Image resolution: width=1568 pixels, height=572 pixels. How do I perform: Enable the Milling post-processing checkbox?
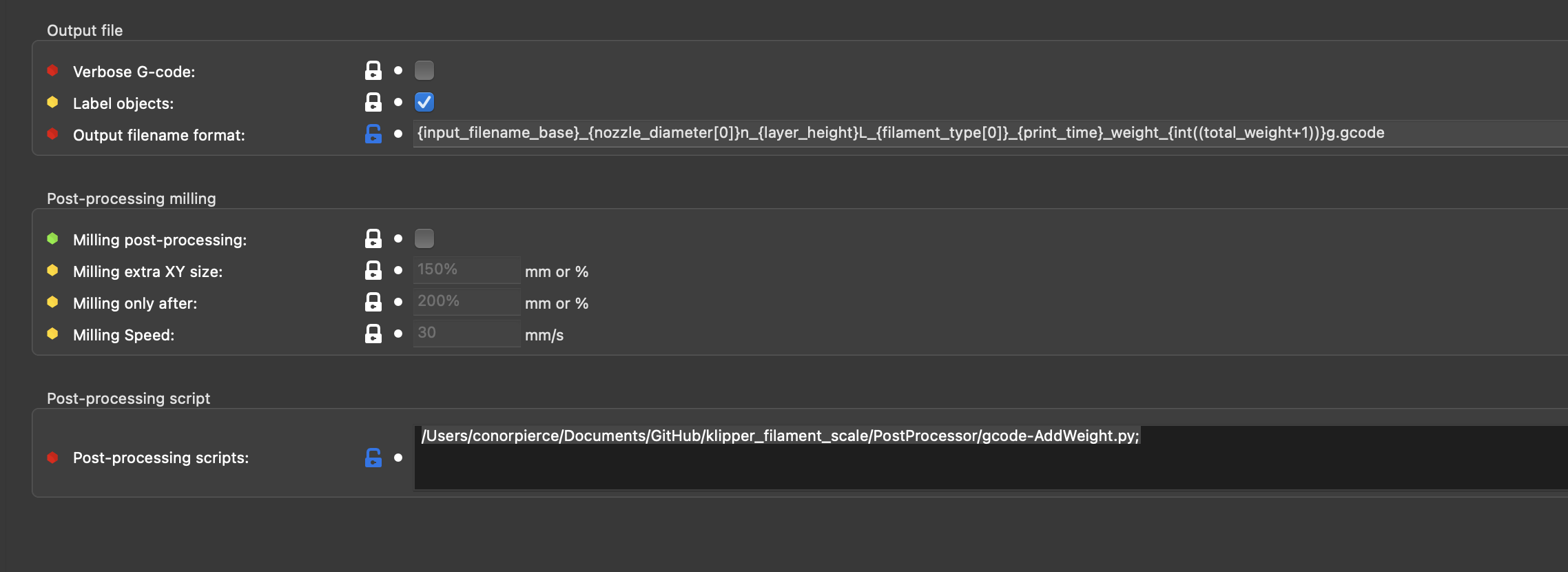coord(424,238)
